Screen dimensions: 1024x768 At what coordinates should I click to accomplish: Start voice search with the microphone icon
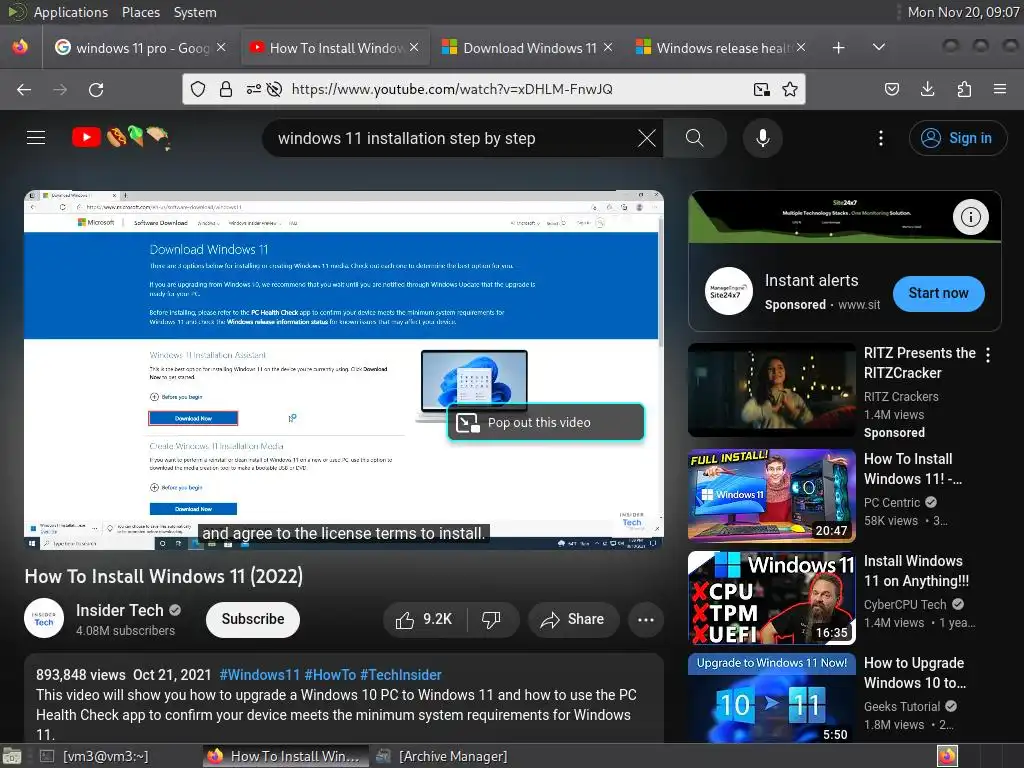[x=762, y=138]
